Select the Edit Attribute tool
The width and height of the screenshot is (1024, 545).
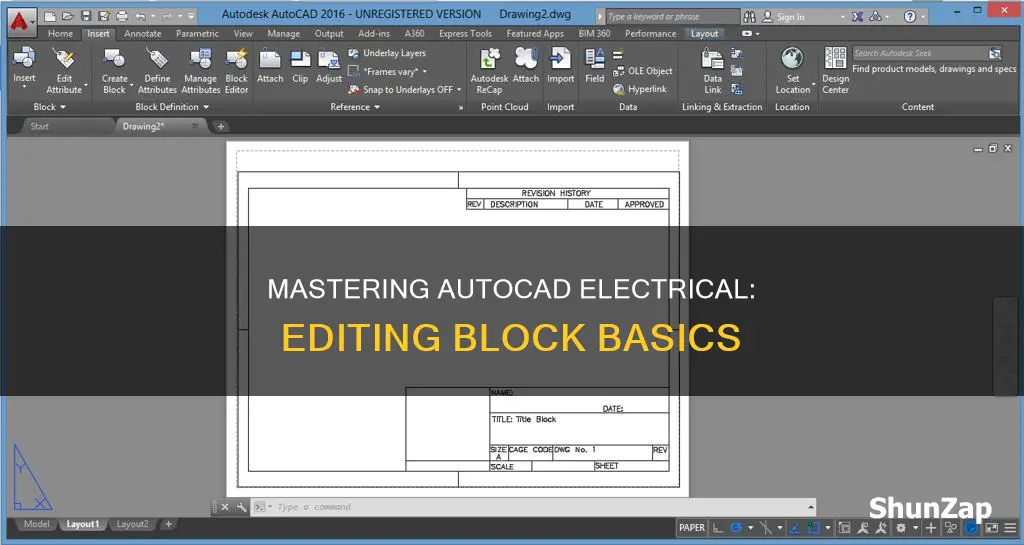(64, 70)
